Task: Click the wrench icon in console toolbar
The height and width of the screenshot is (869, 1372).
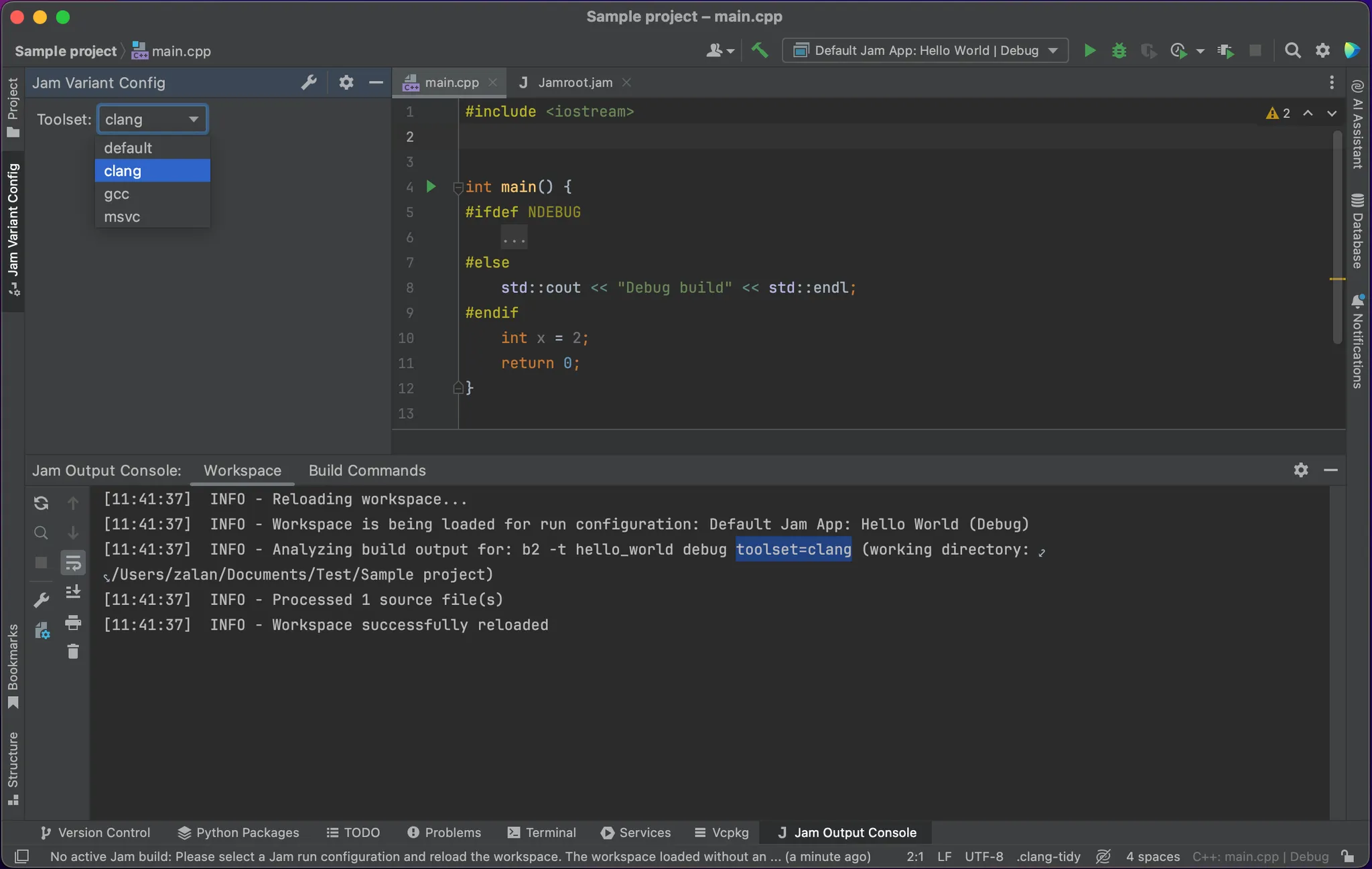Action: click(41, 600)
